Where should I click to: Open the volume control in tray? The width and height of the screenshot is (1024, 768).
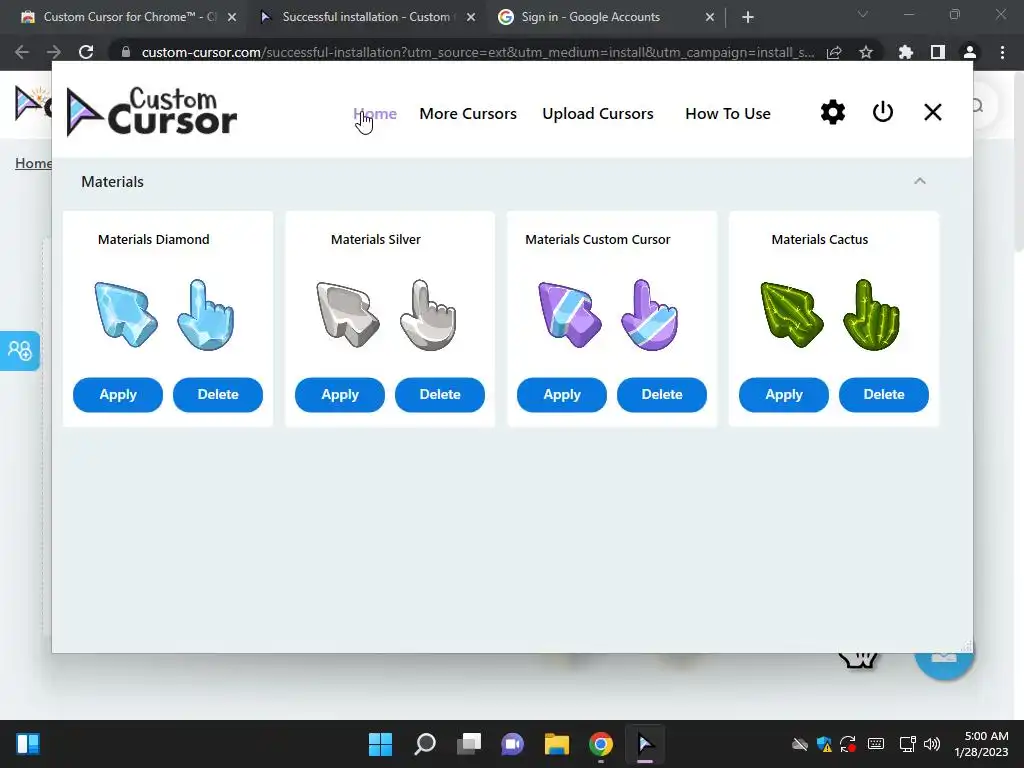click(932, 744)
